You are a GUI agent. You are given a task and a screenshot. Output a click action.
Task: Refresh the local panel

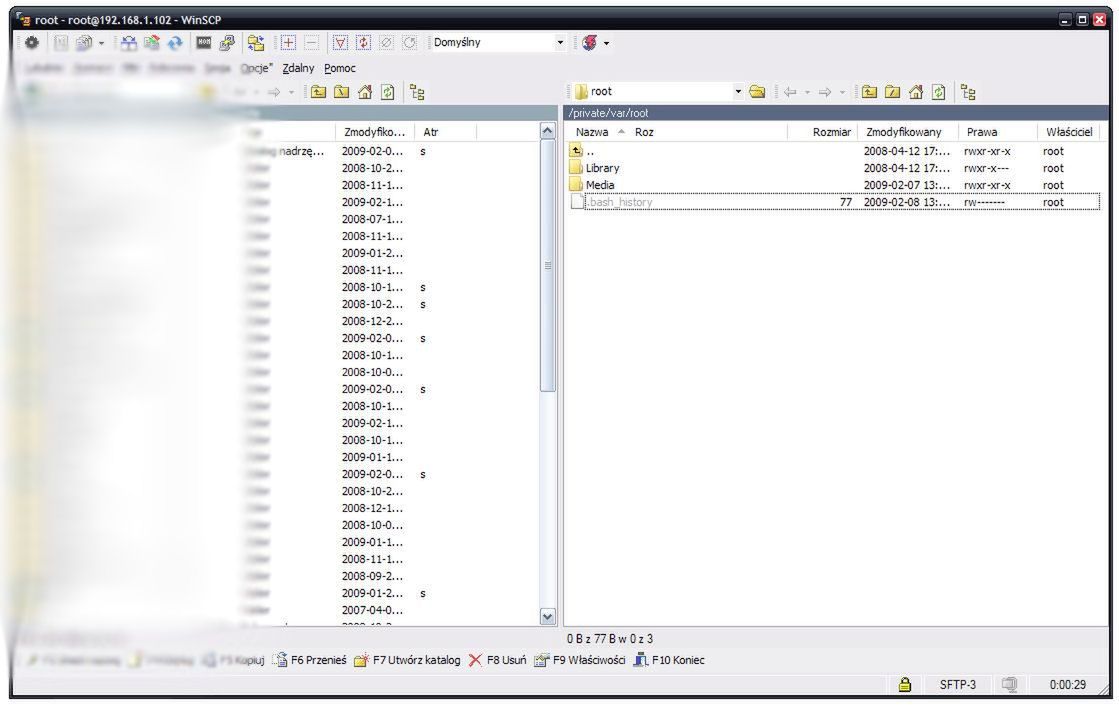click(x=388, y=92)
